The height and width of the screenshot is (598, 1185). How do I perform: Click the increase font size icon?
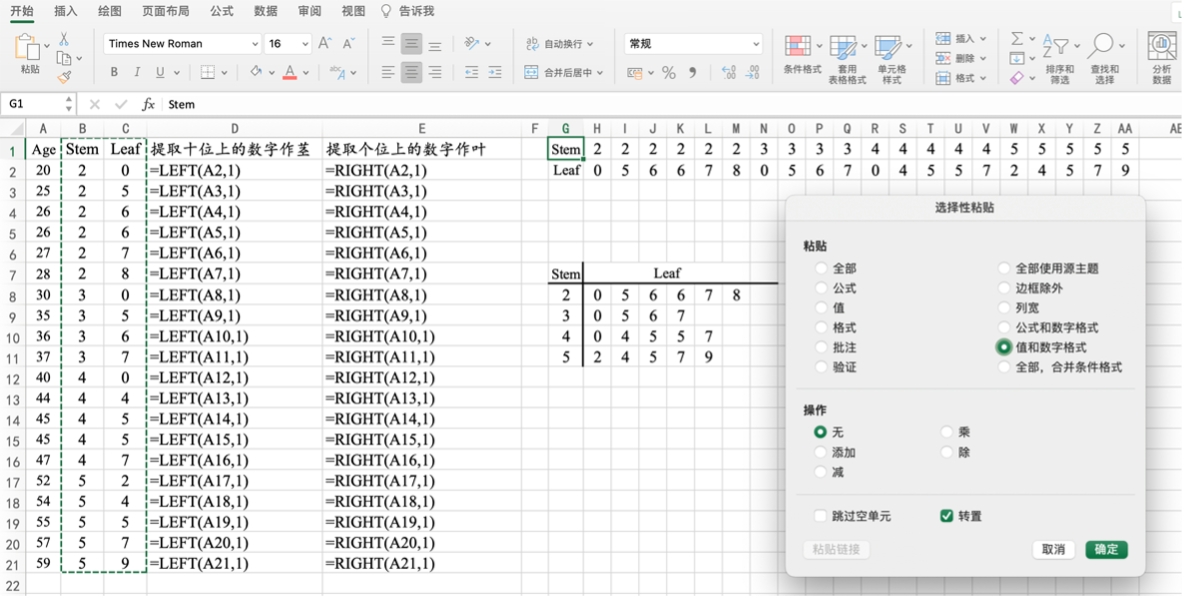pyautogui.click(x=324, y=44)
